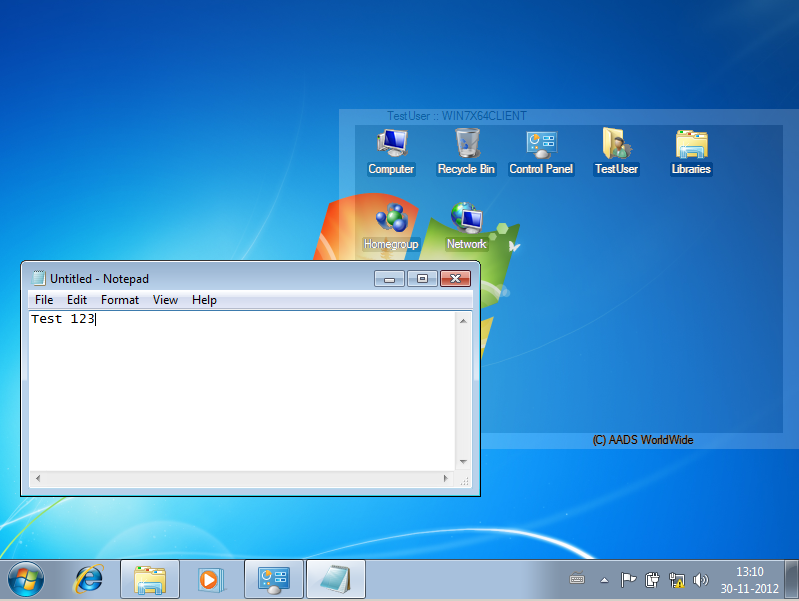Click the Start button

coord(26,579)
